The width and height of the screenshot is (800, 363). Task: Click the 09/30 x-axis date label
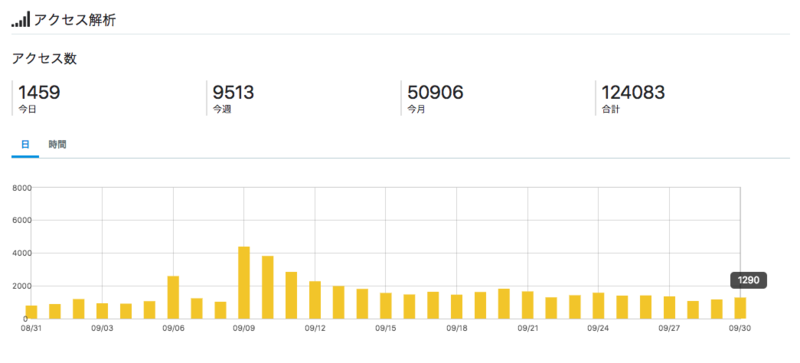[740, 328]
